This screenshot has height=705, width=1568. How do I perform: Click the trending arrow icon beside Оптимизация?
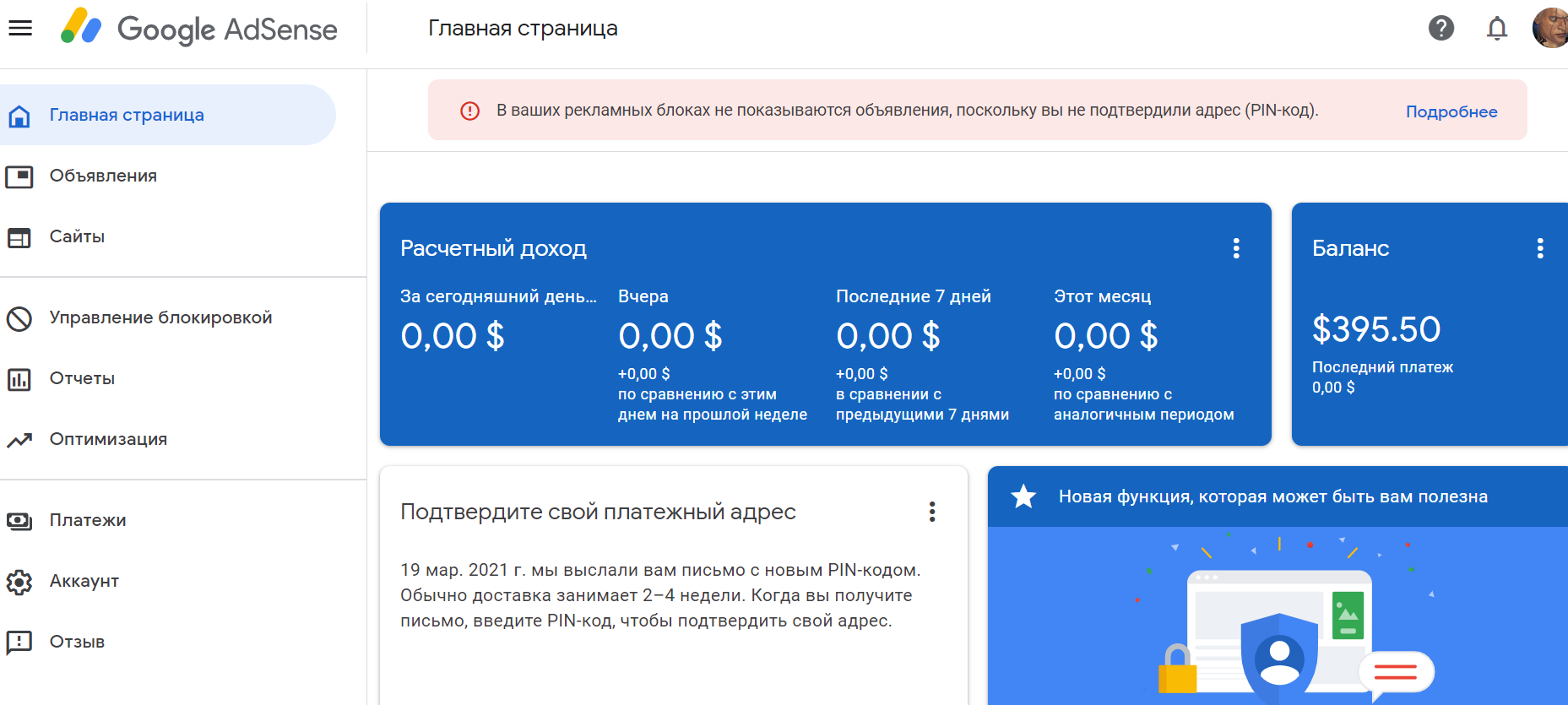pos(19,440)
